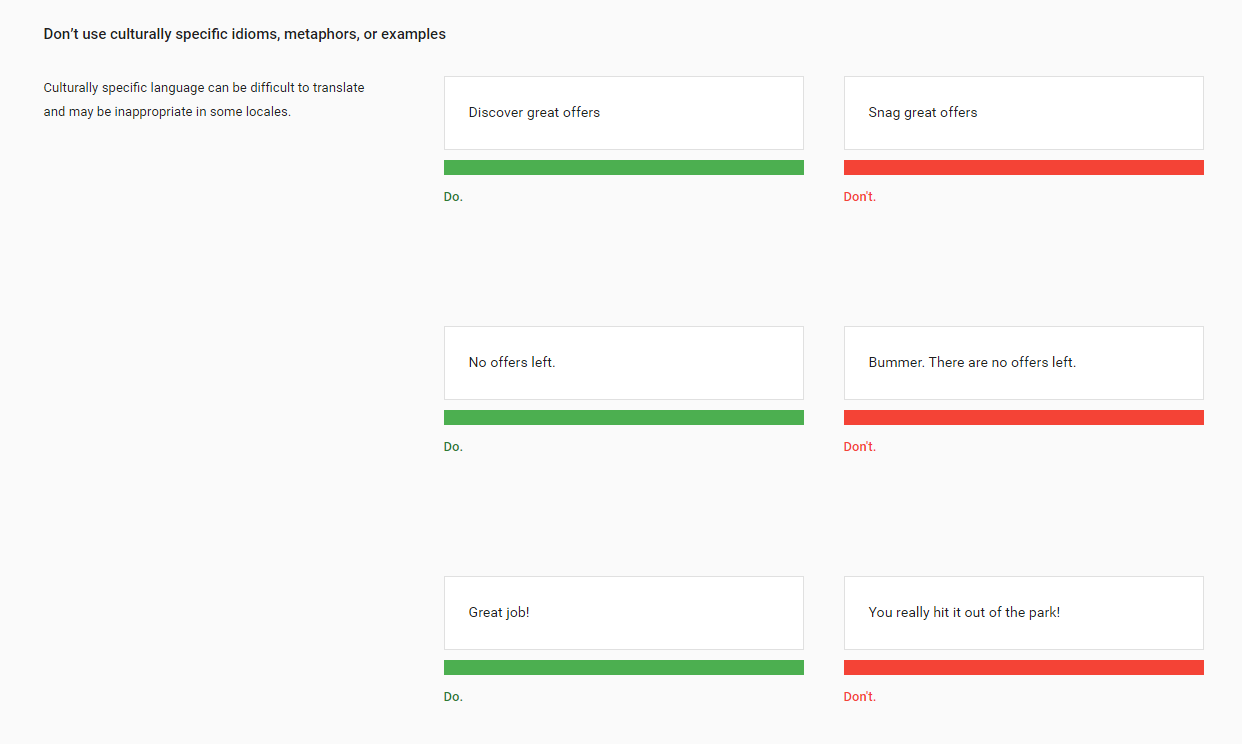Viewport: 1242px width, 744px height.
Task: Select the 'Great job!' example card
Action: pyautogui.click(x=623, y=613)
